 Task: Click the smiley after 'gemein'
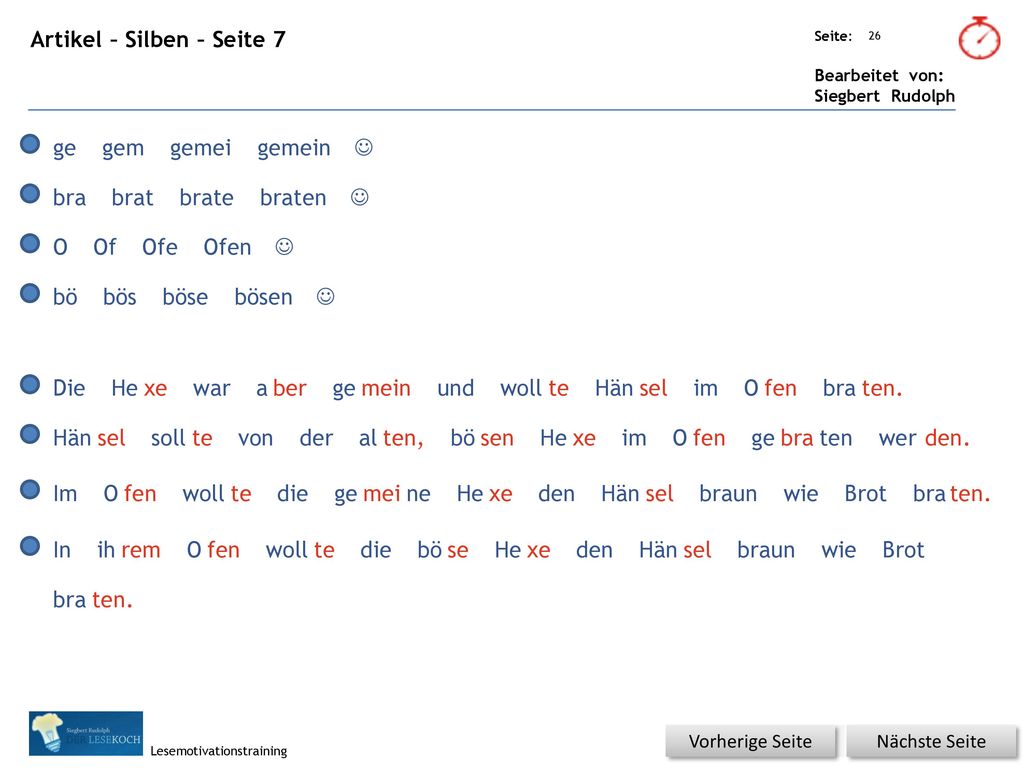click(364, 148)
